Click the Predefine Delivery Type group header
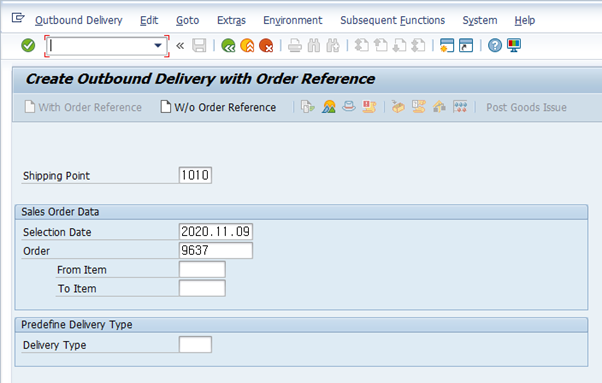This screenshot has height=383, width=602. (301, 325)
